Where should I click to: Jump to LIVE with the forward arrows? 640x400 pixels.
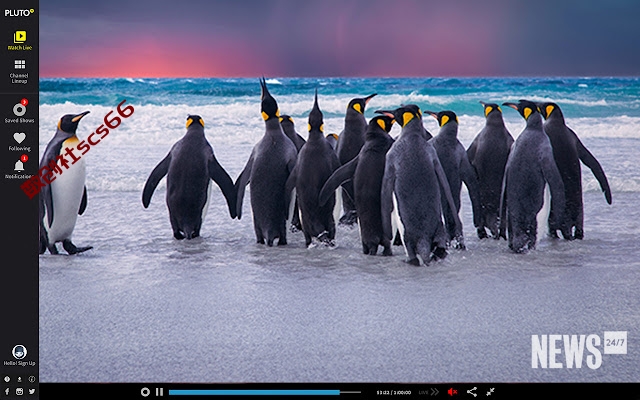pos(429,392)
